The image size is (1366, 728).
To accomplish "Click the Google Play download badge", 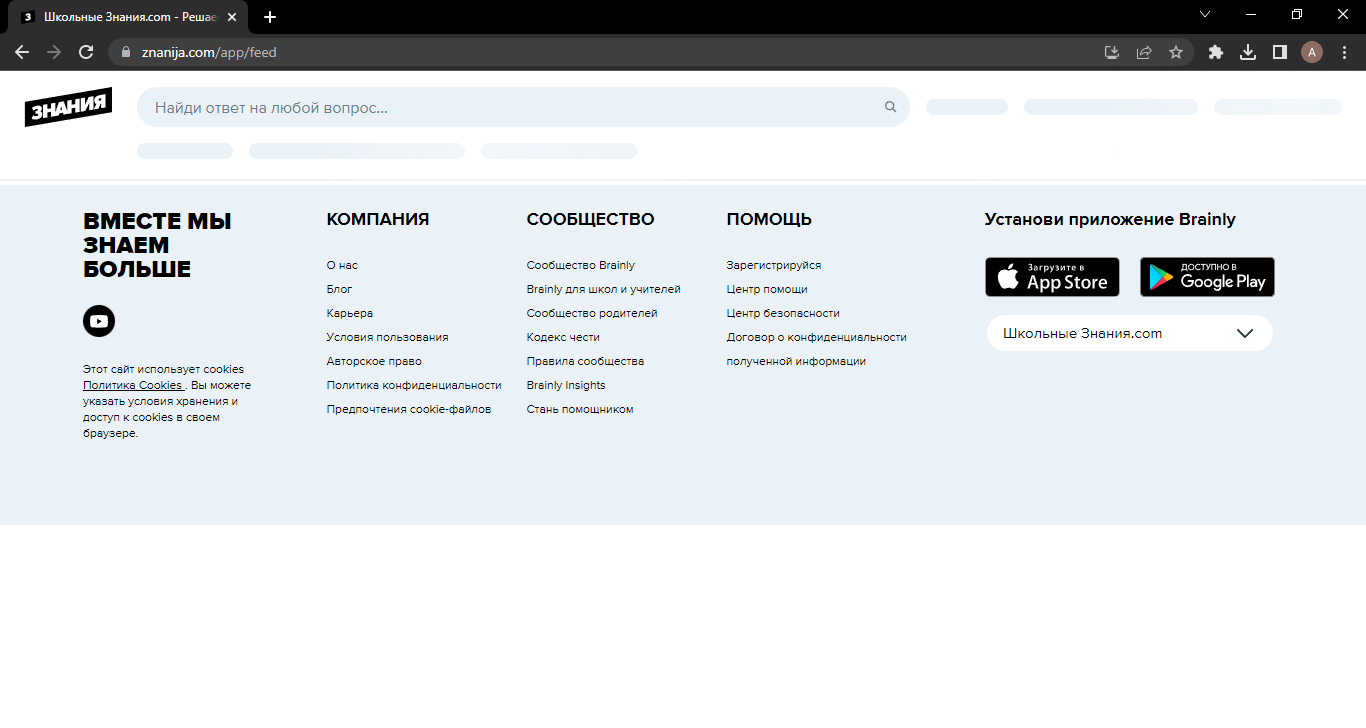I will [x=1207, y=277].
